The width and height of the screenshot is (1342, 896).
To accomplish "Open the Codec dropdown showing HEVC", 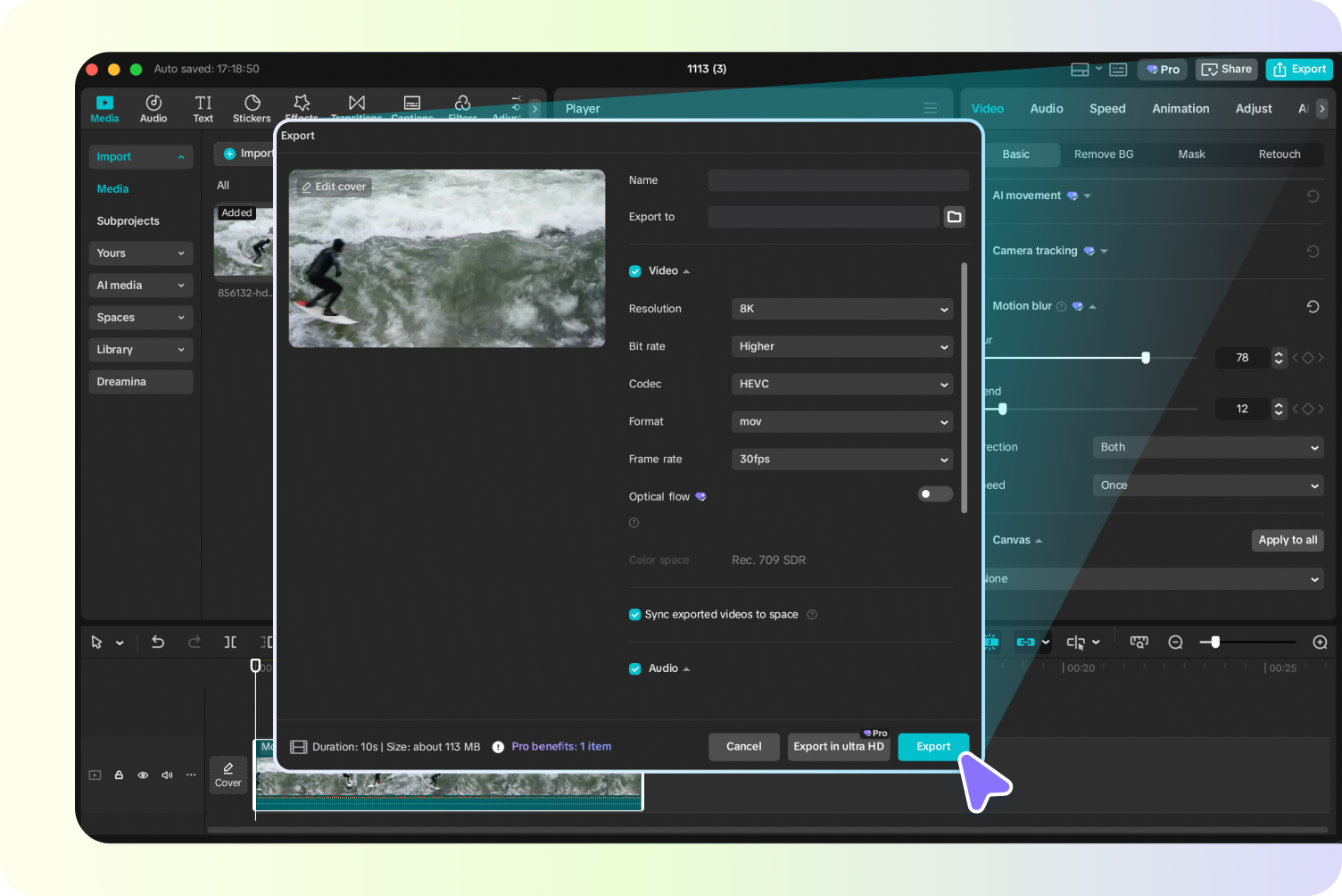I will coord(841,384).
